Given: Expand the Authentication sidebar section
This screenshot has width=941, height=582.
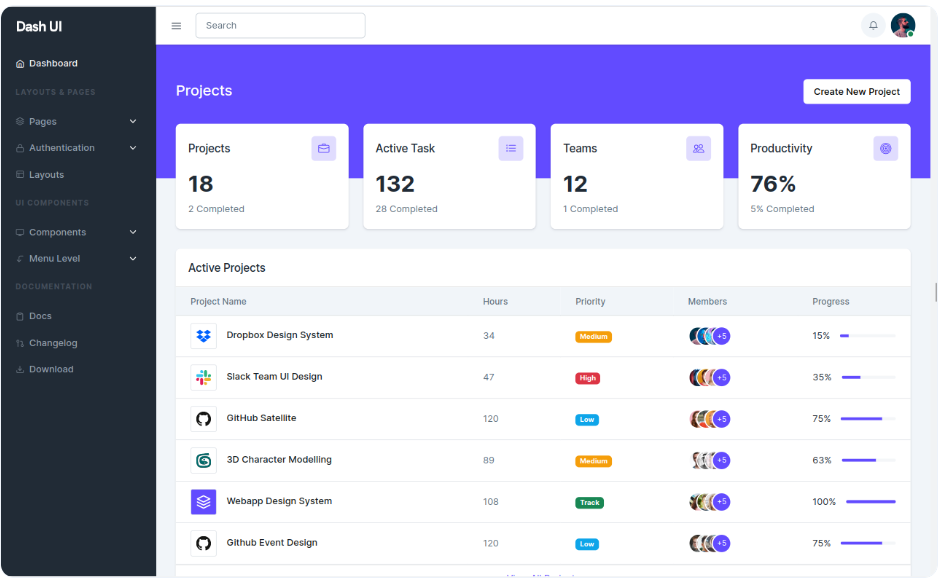Looking at the screenshot, I should pos(76,148).
